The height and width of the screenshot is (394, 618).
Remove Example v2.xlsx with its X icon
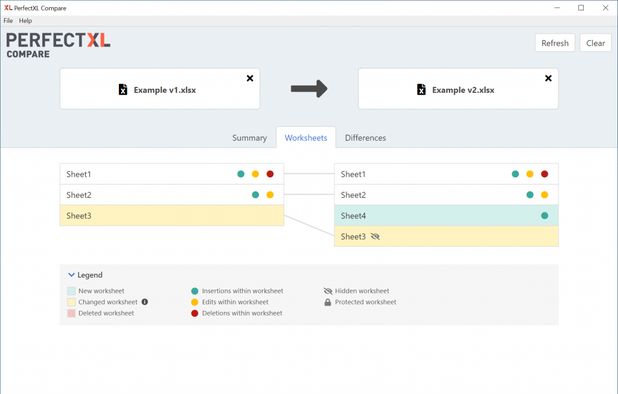548,78
